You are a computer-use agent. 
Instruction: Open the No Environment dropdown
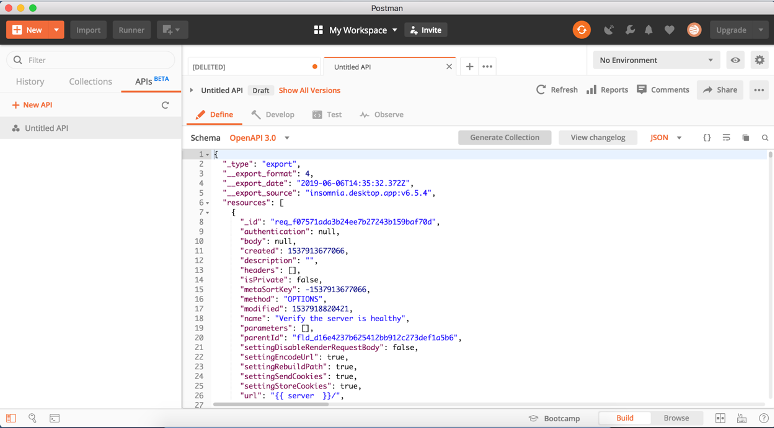point(656,60)
